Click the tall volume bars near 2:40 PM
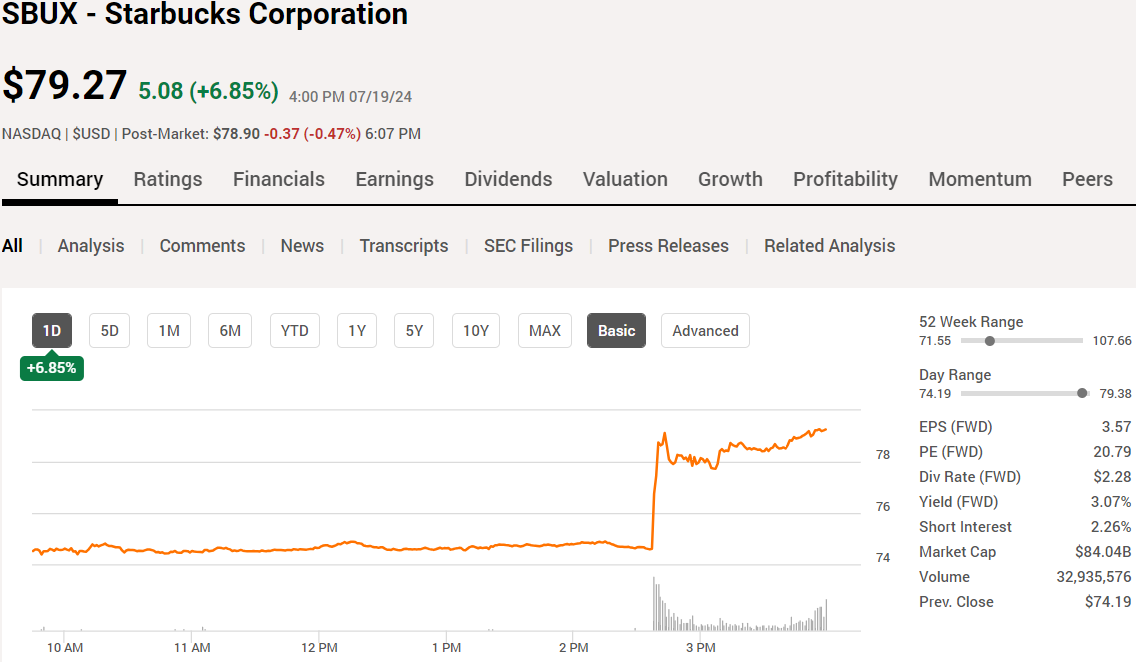Screen dimensions: 1136x662 (x=657, y=603)
